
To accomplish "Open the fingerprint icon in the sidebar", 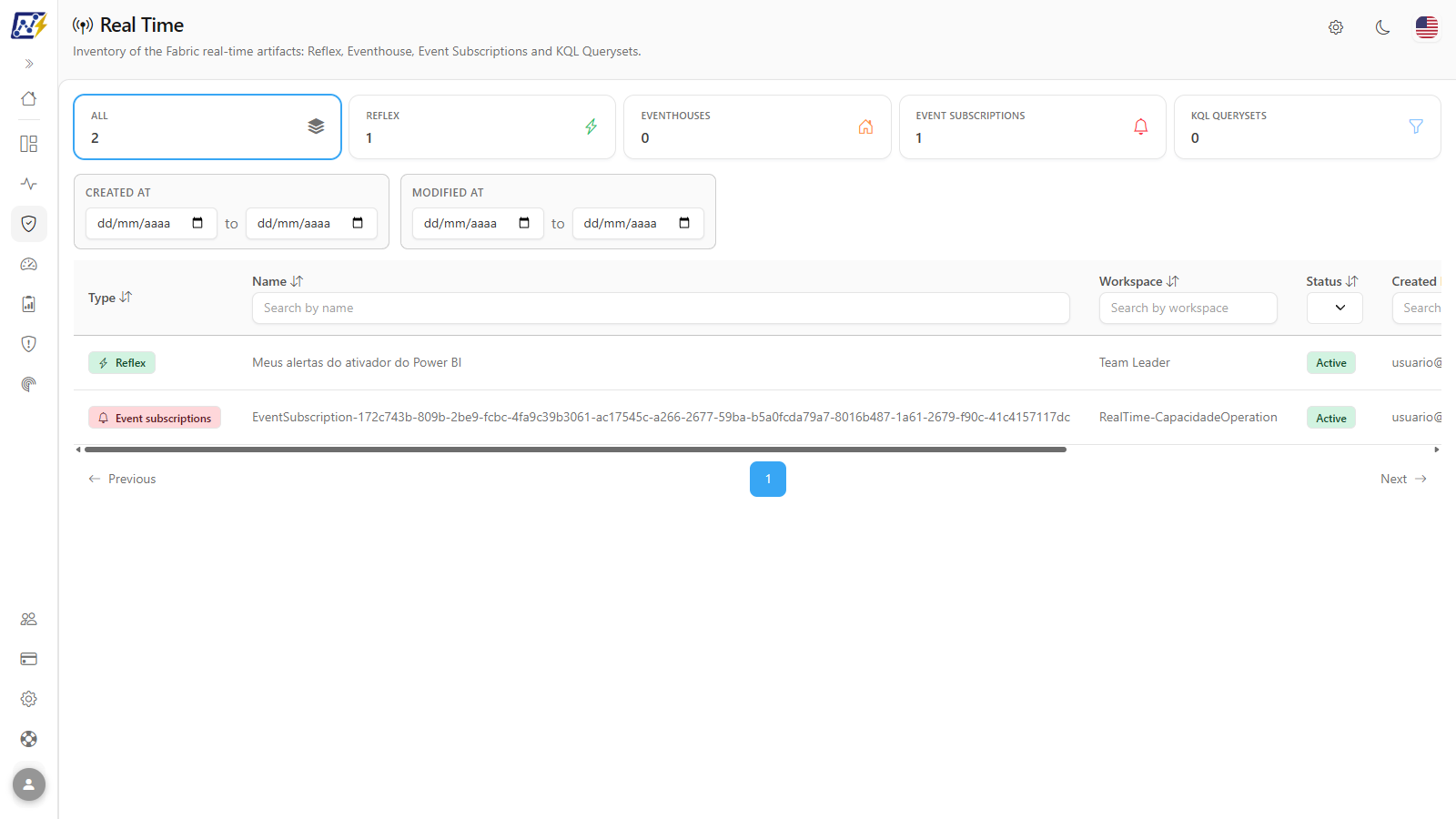I will 29,384.
